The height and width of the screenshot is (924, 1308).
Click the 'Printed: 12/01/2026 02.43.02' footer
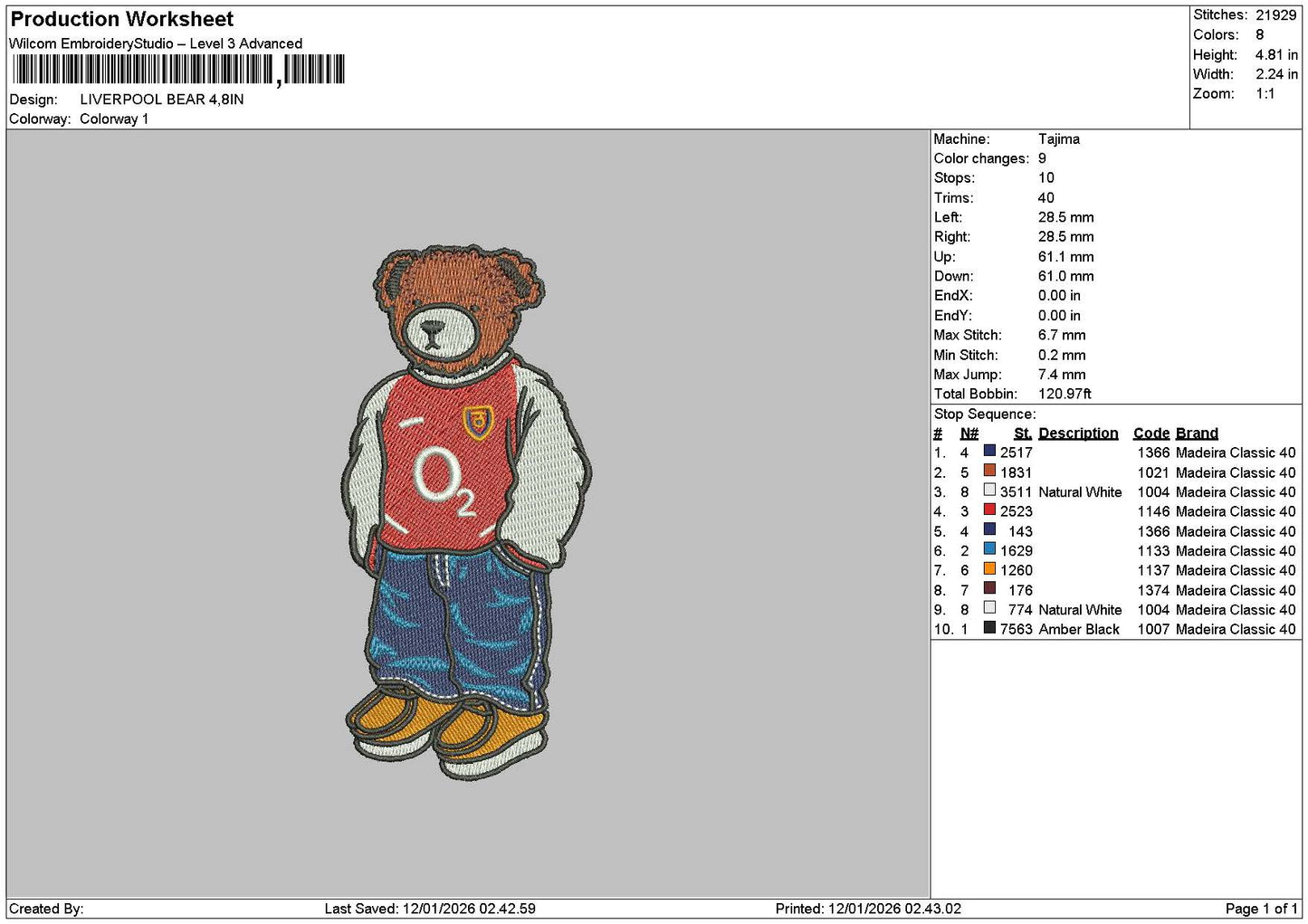[868, 909]
